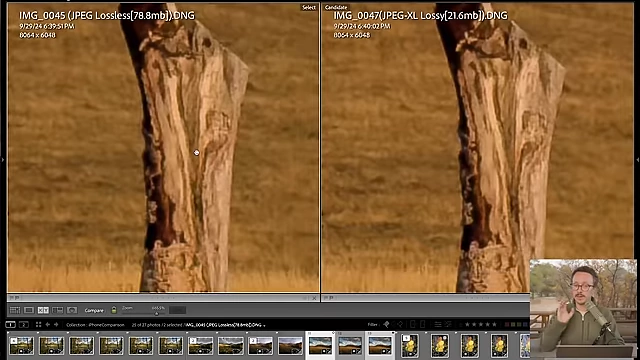
Task: Close the Select pane with X button
Action: 314,298
